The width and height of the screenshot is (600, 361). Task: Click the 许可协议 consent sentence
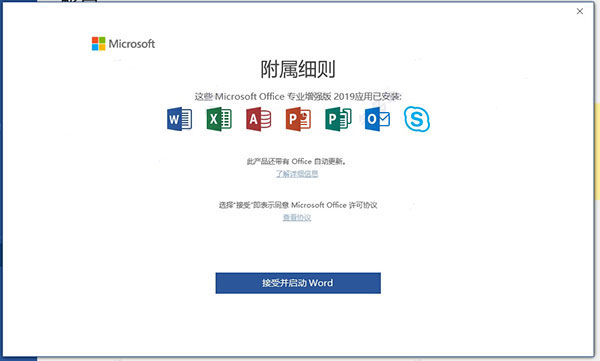pos(298,205)
